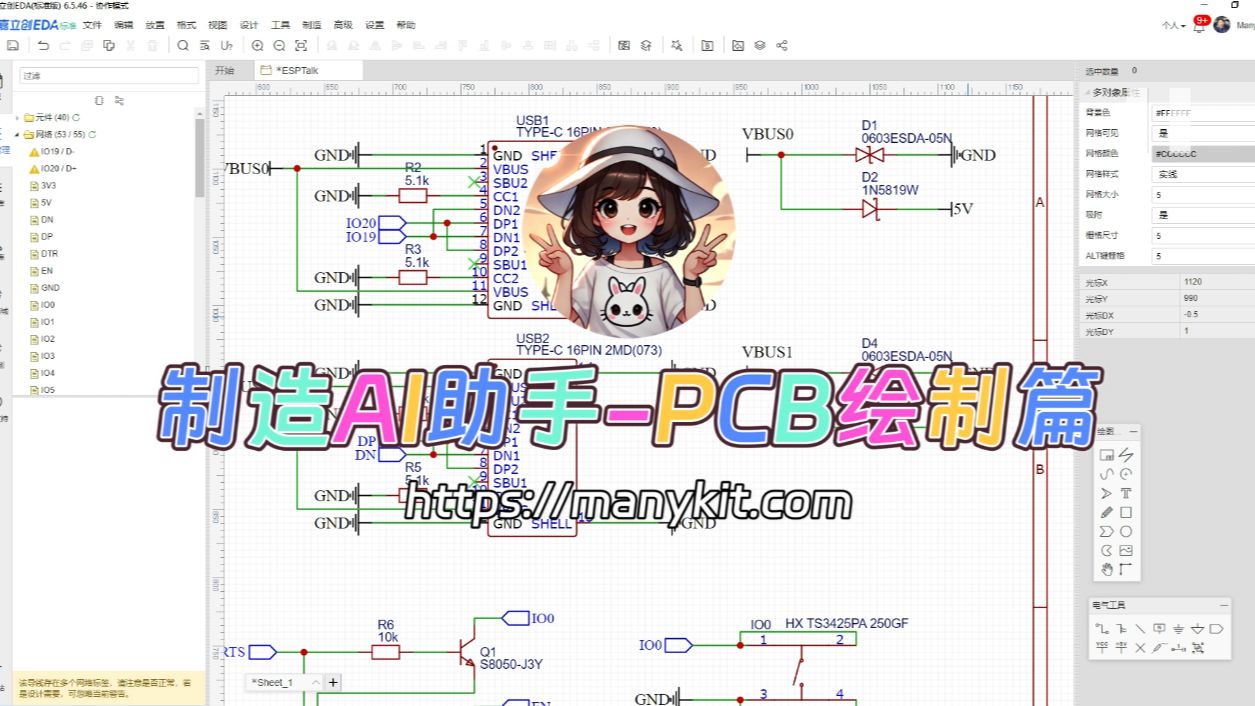Select the rectangle tool in drawing palette
Image resolution: width=1255 pixels, height=706 pixels.
(1126, 512)
